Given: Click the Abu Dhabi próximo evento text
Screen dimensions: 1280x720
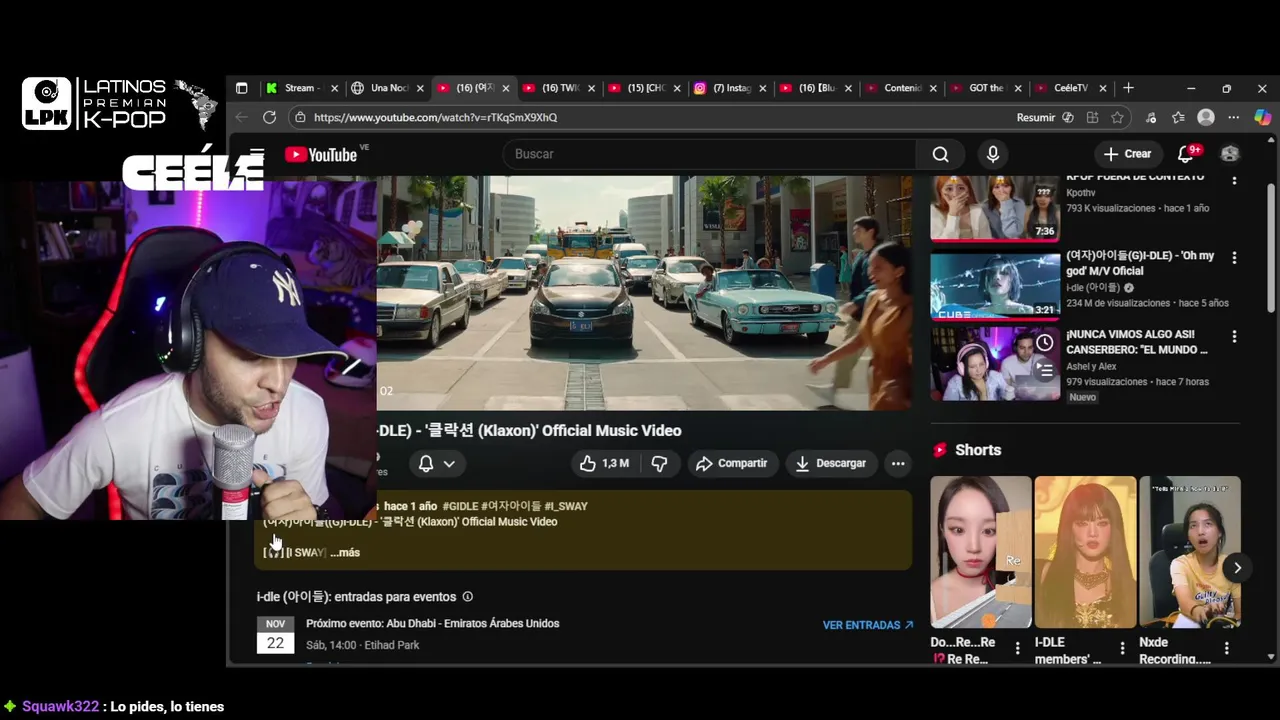Looking at the screenshot, I should pos(433,624).
